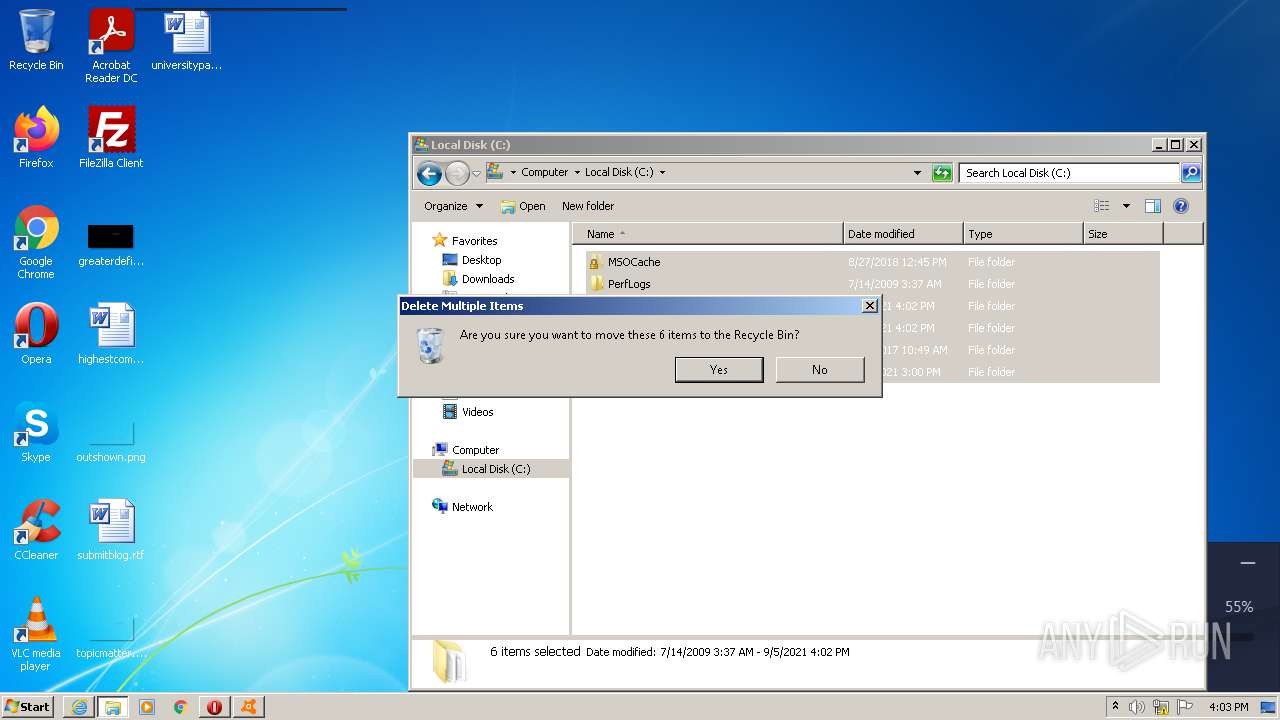Expand the dropdown arrow after Local Disk breadcrumb

pos(662,173)
